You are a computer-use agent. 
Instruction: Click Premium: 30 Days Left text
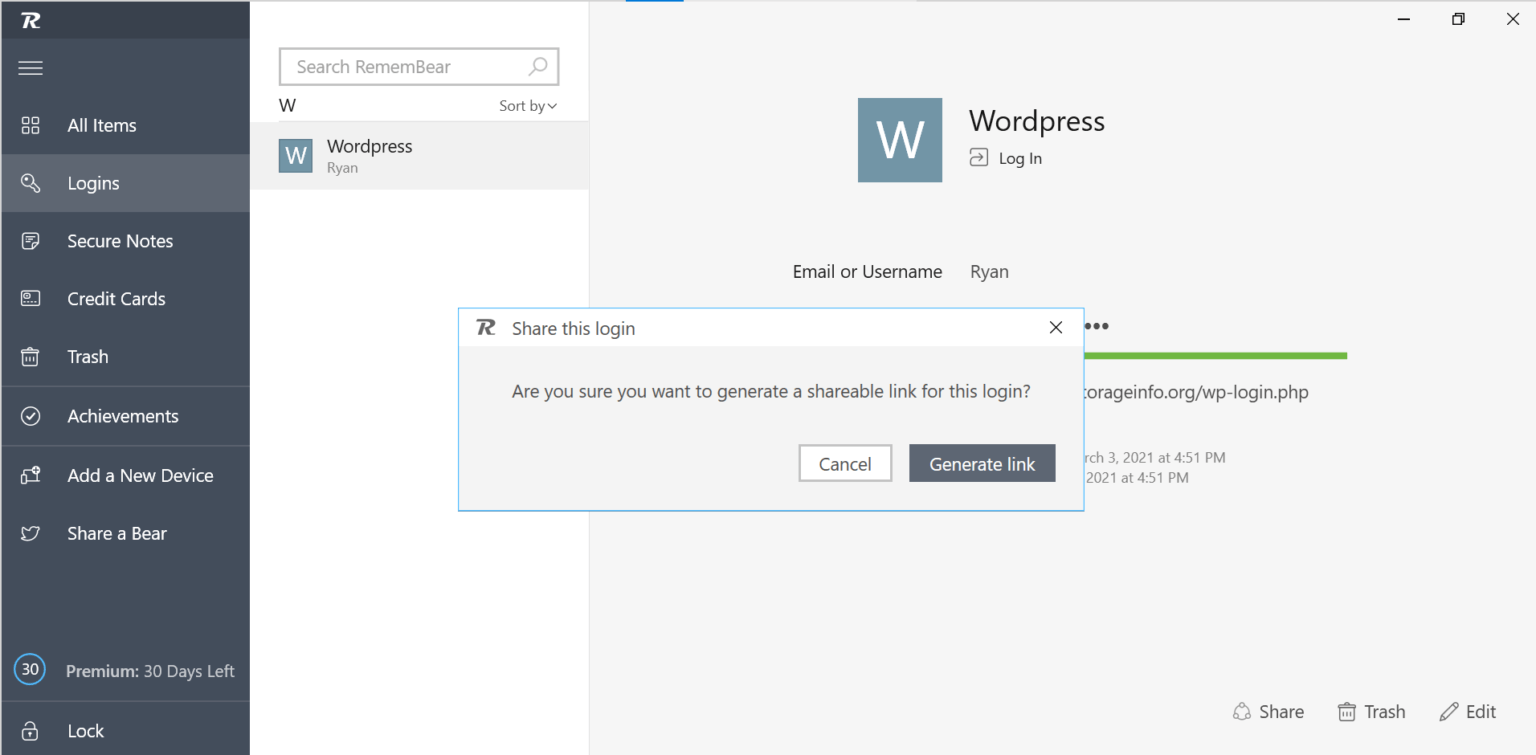pos(150,671)
